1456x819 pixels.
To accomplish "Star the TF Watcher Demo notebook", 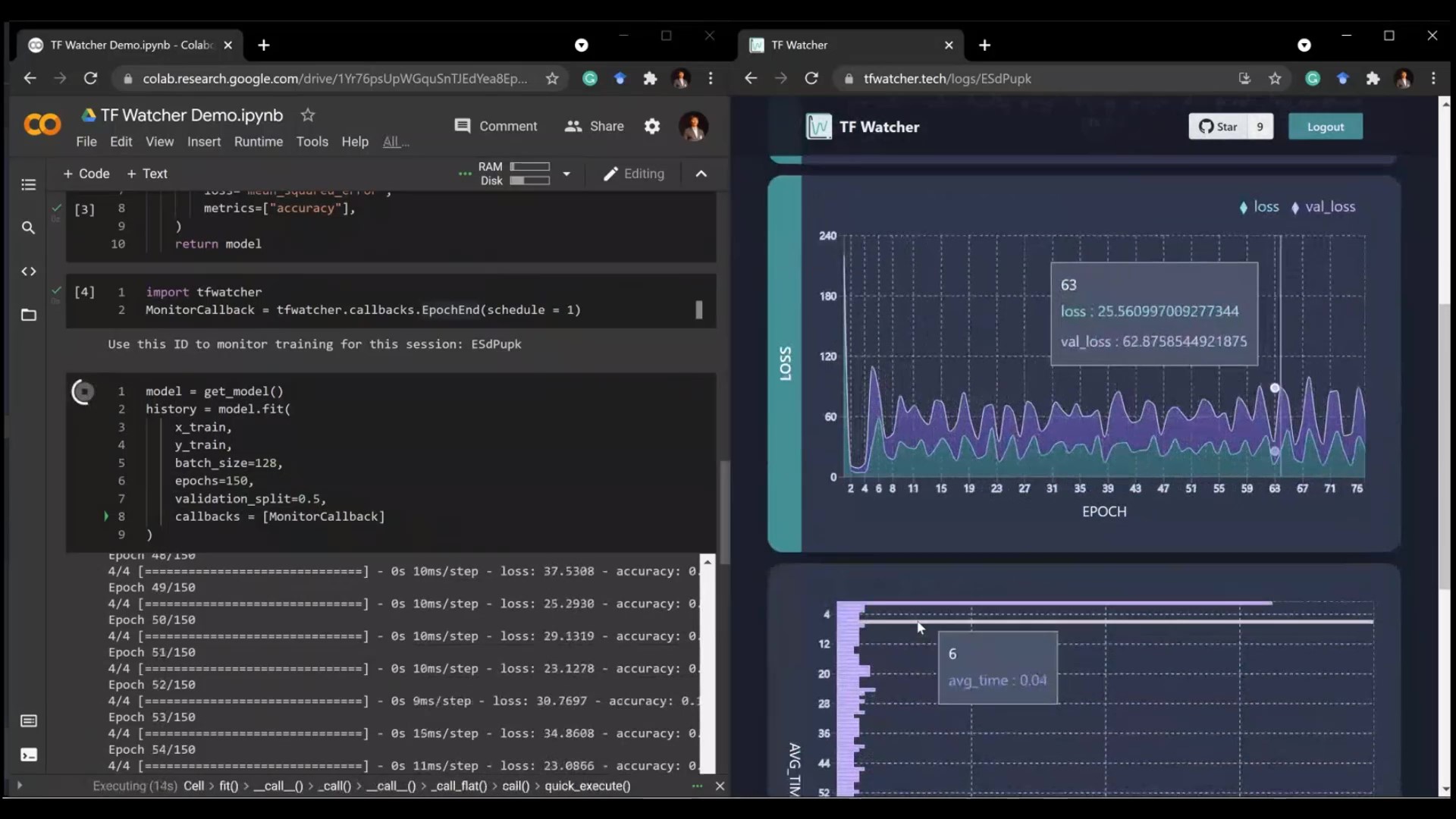I will click(307, 115).
